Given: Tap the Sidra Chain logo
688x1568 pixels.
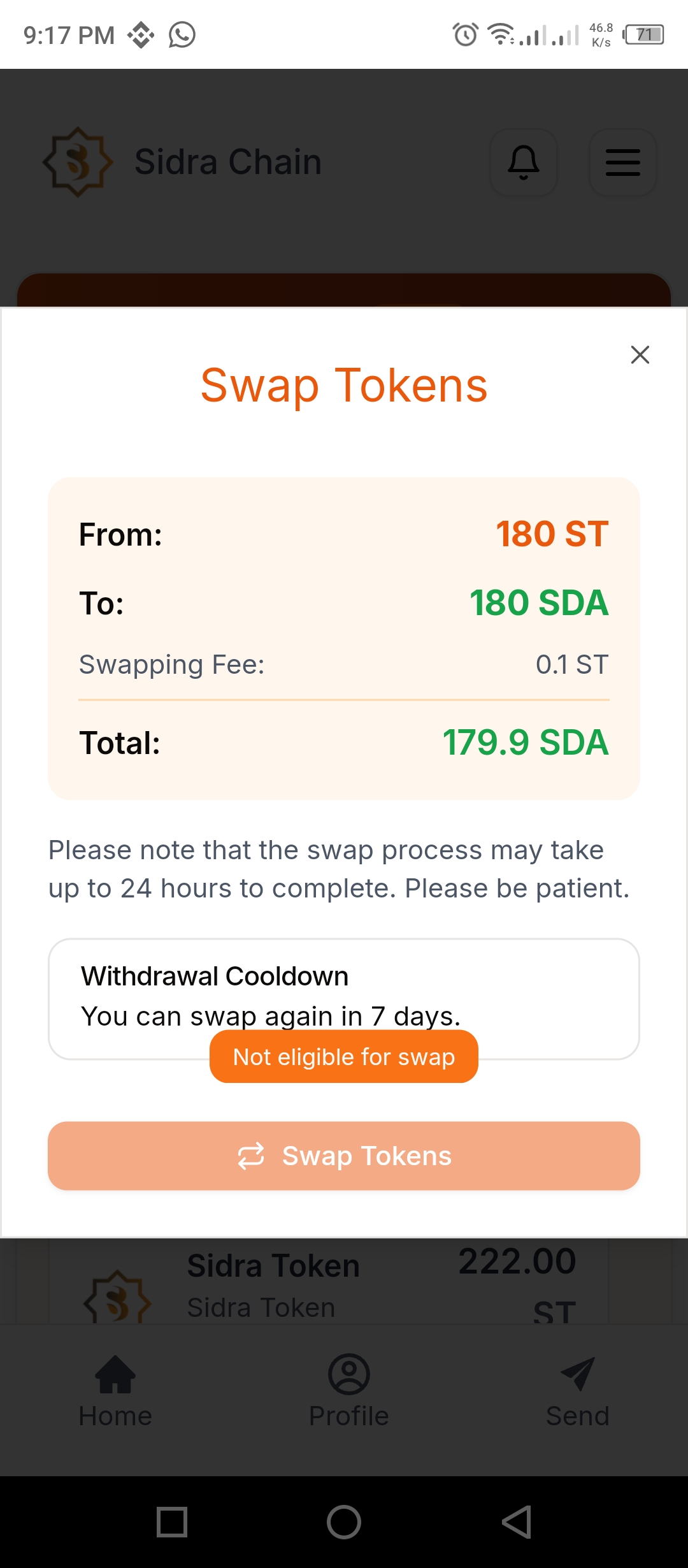Looking at the screenshot, I should 78,161.
